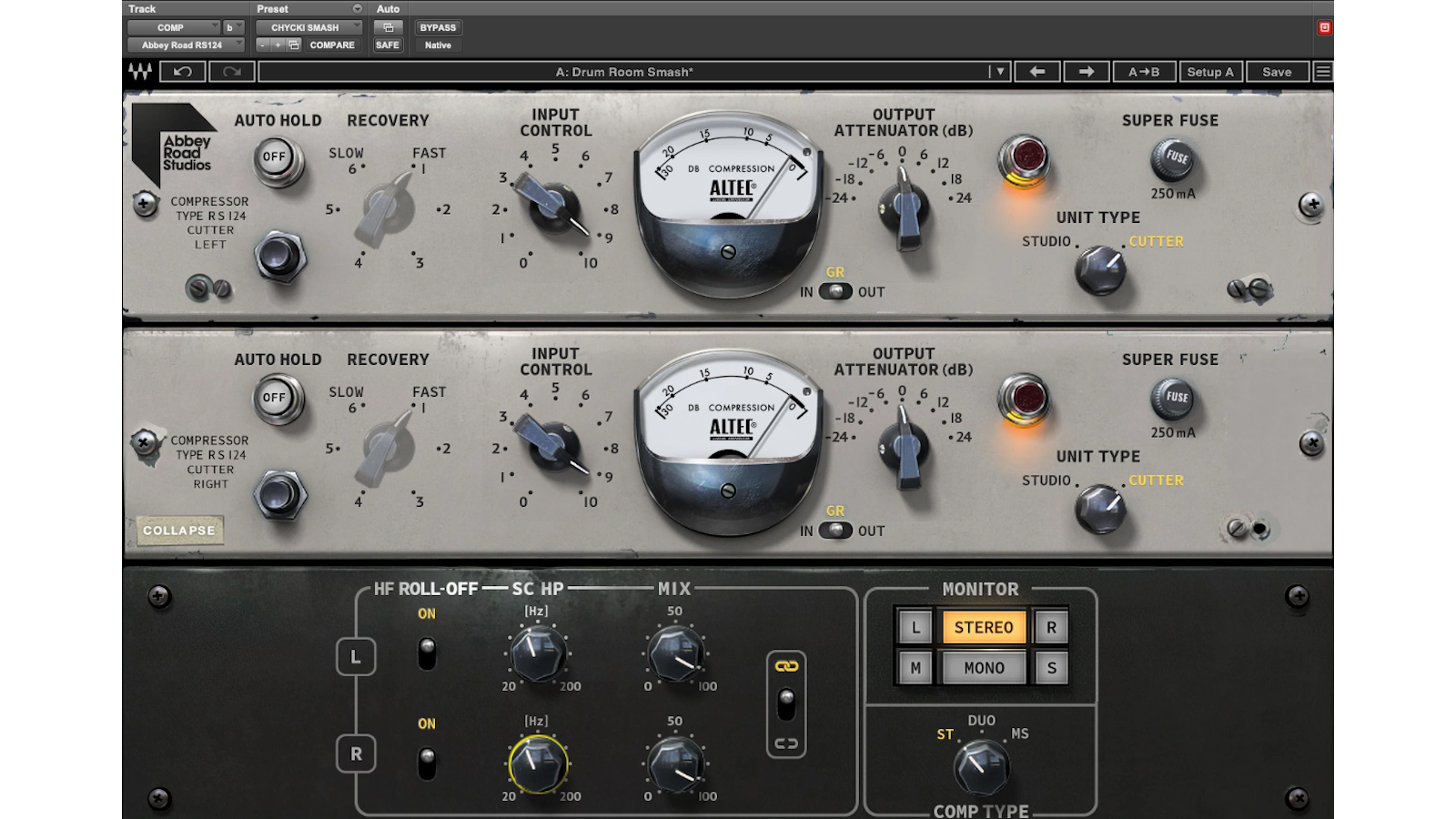
Task: Toggle the plugin BYPASS button
Action: 438,27
